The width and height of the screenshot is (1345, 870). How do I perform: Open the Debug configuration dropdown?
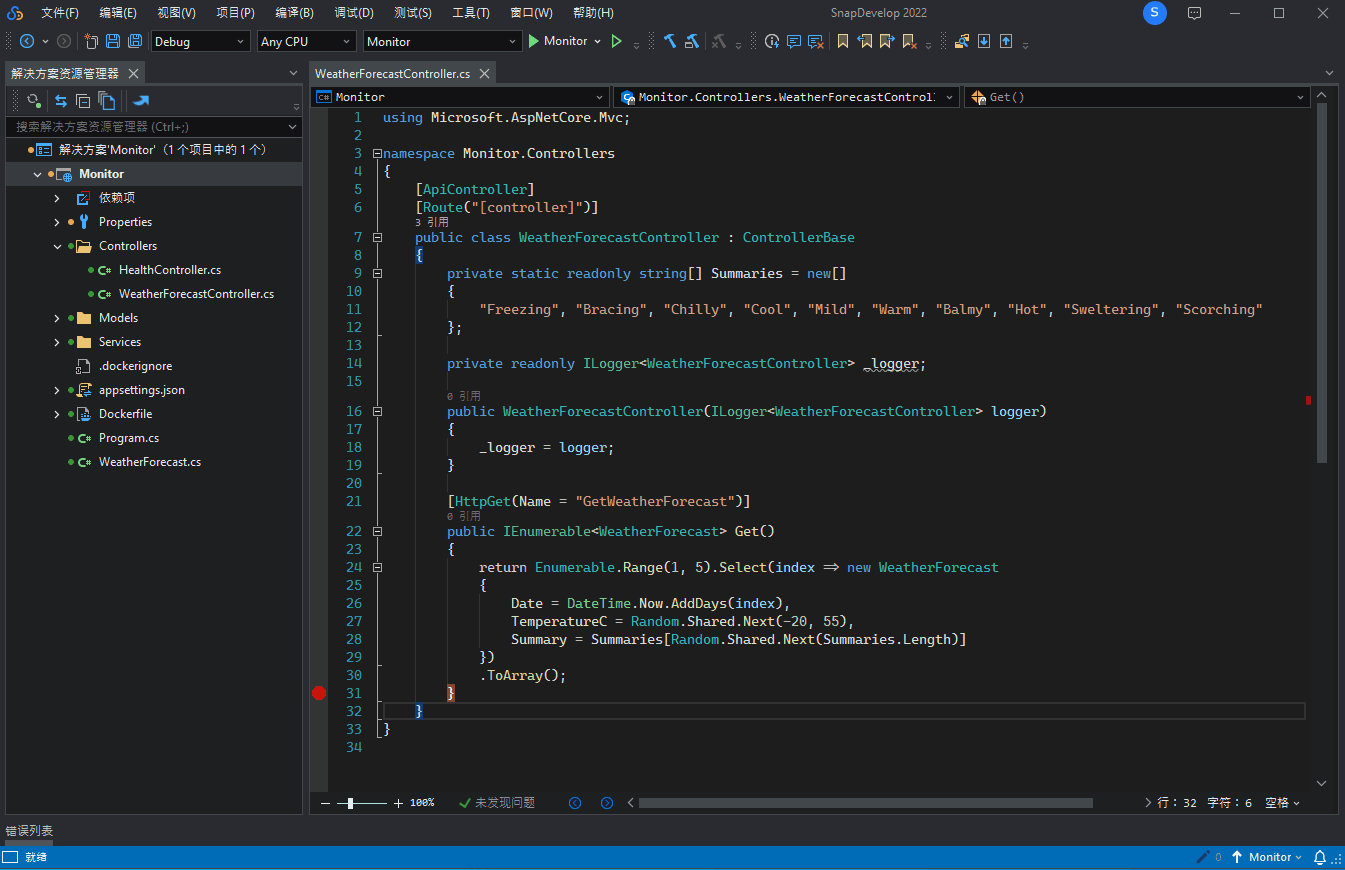[x=200, y=41]
